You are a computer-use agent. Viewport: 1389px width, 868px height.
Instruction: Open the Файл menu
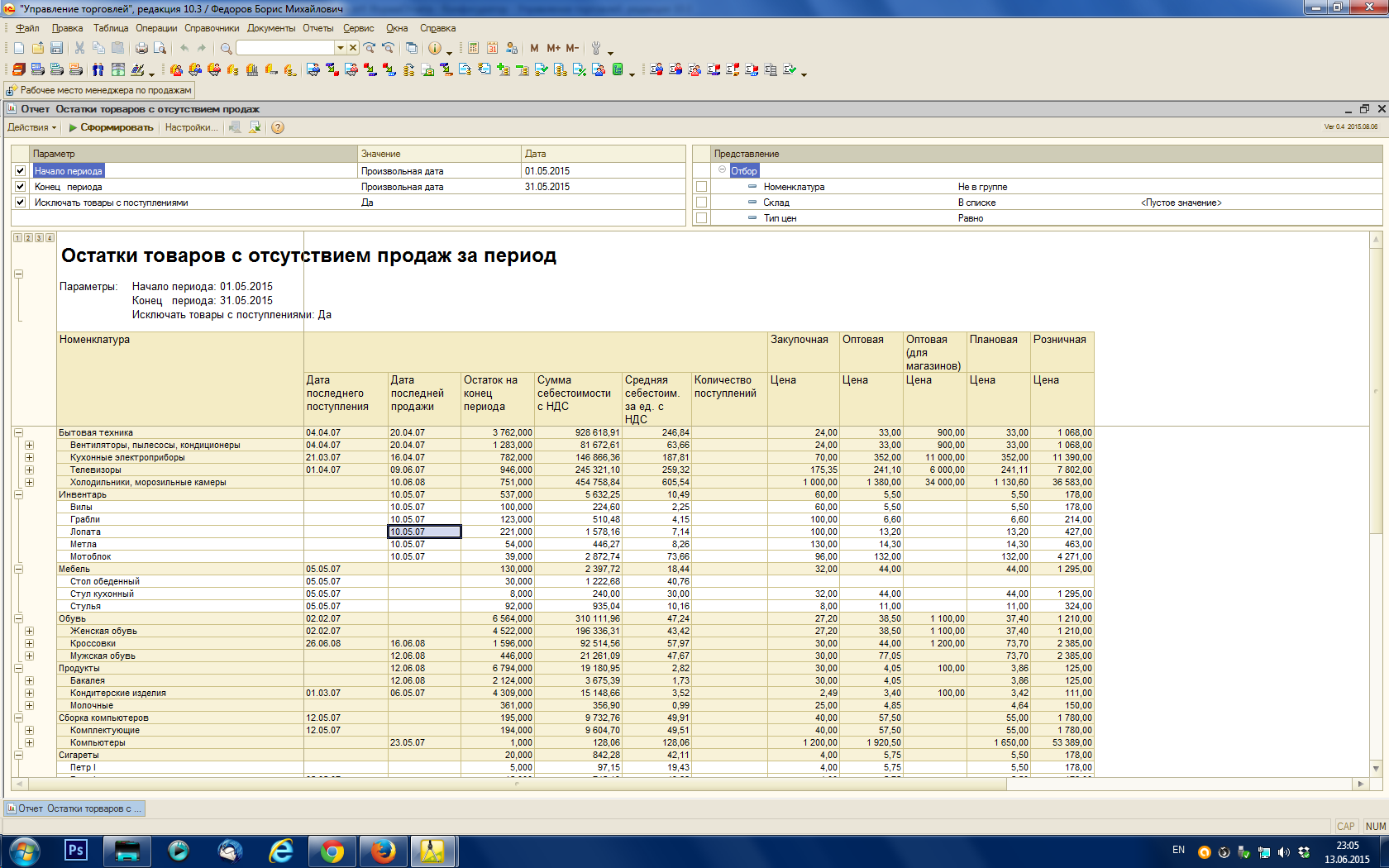coord(27,28)
